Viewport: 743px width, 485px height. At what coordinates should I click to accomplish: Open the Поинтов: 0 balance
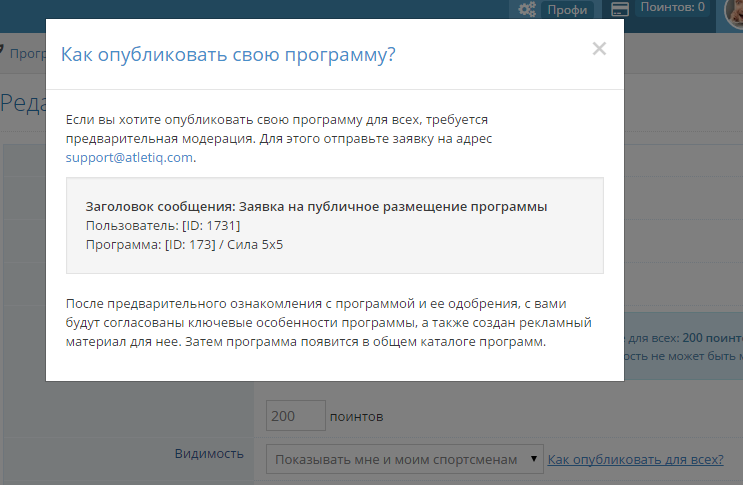click(x=672, y=8)
